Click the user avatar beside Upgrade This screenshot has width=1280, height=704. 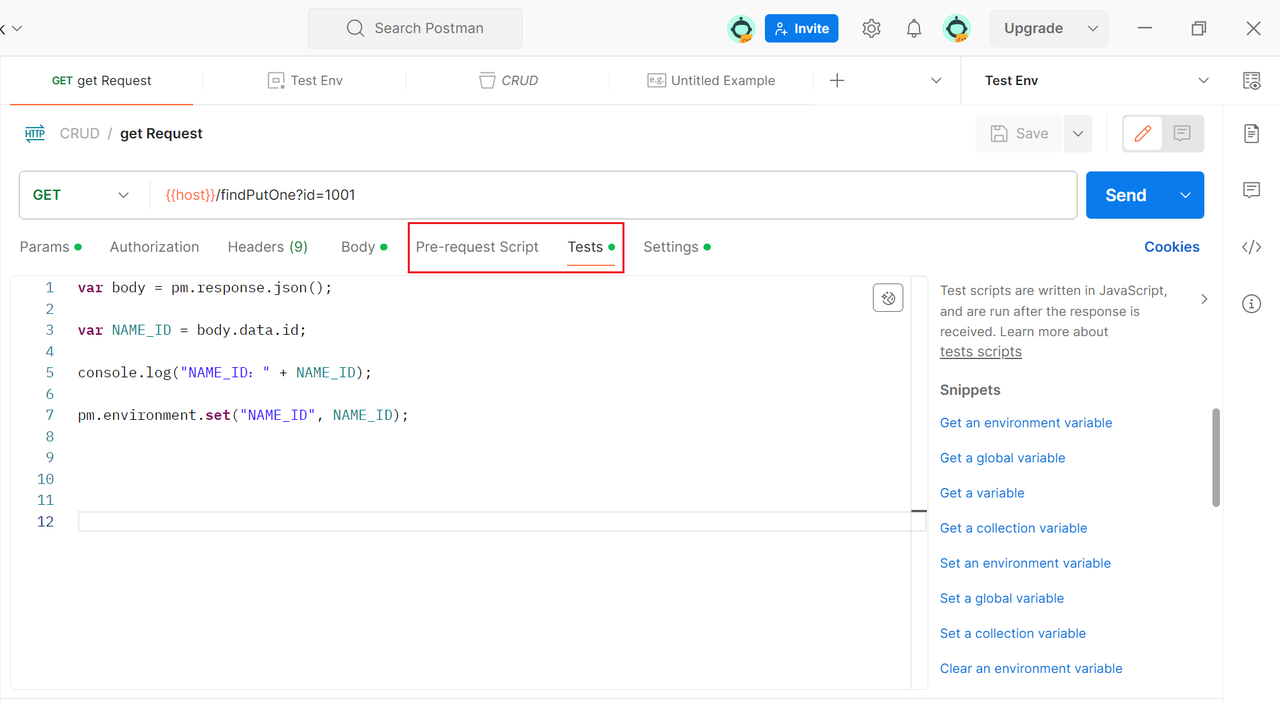(957, 28)
